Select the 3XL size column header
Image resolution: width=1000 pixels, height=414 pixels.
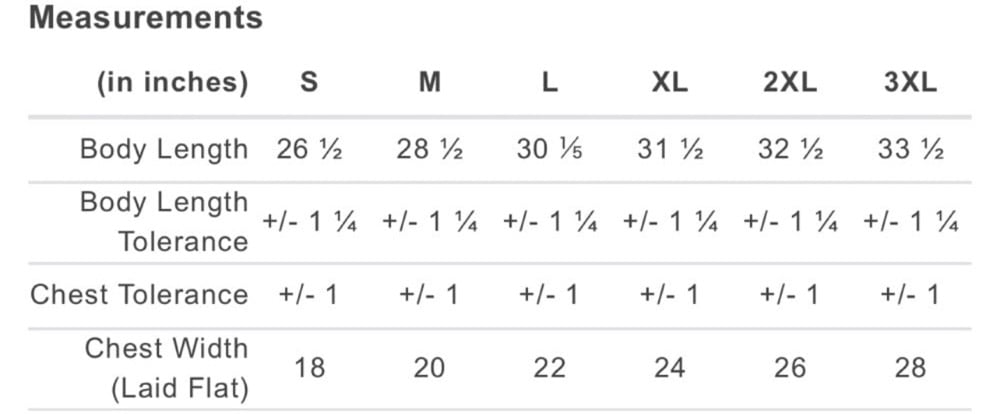[910, 82]
